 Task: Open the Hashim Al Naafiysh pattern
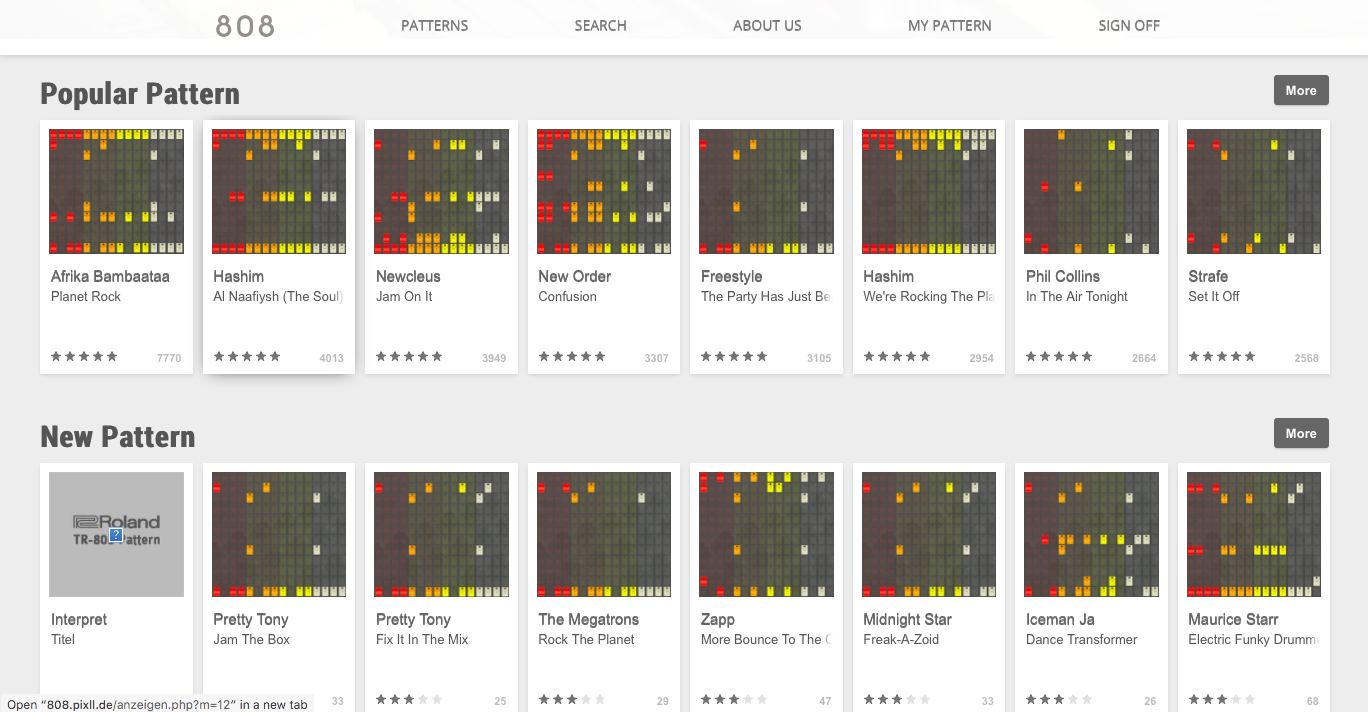pyautogui.click(x=278, y=191)
